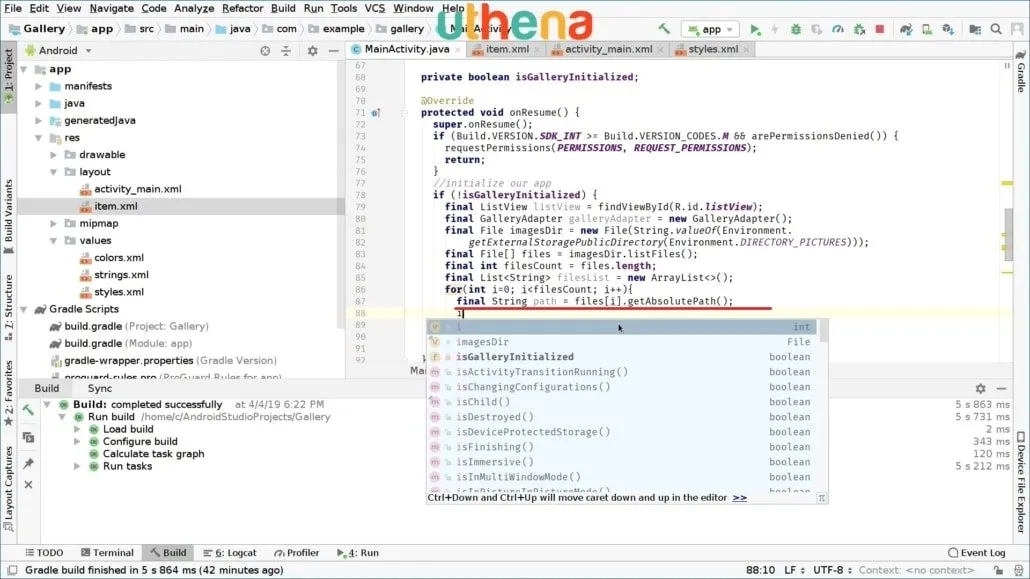Expand the Run tasks step

[x=78, y=466]
